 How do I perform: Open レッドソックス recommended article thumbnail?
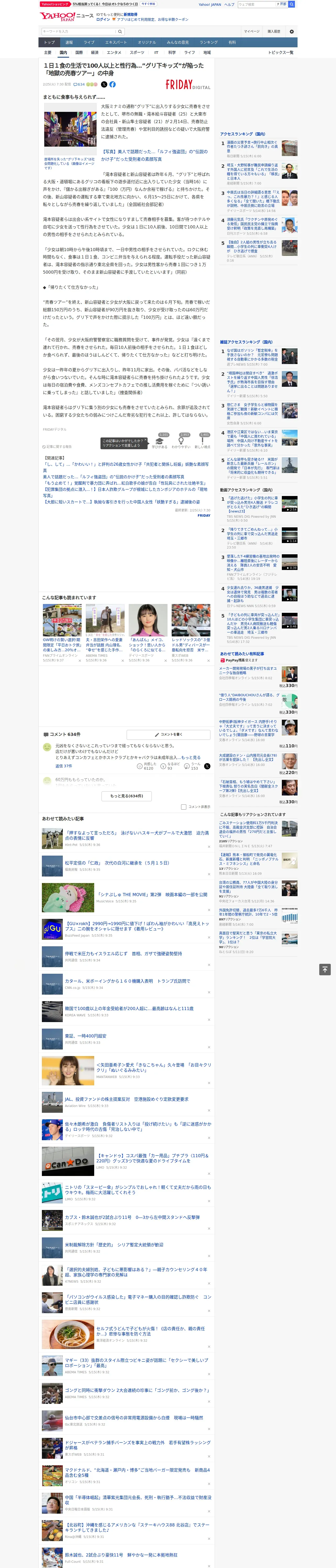[x=191, y=620]
